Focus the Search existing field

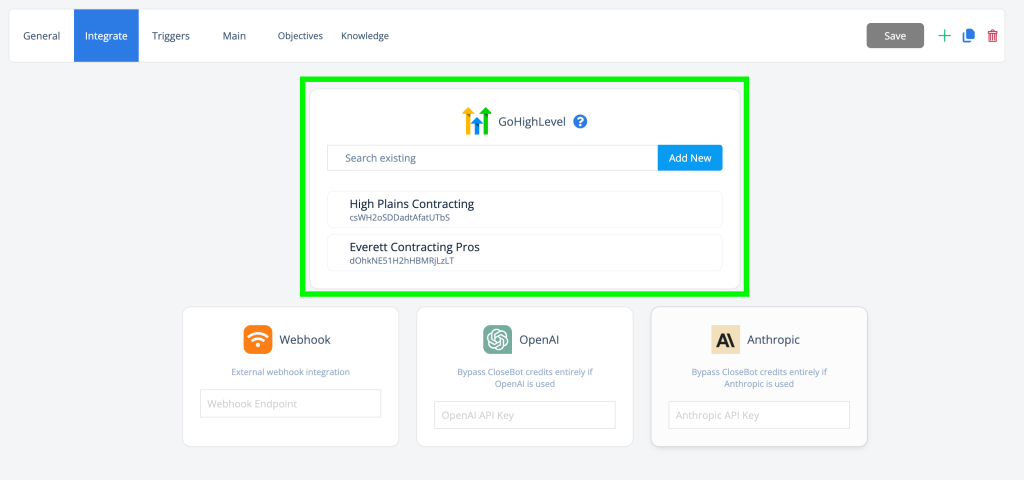coord(492,158)
